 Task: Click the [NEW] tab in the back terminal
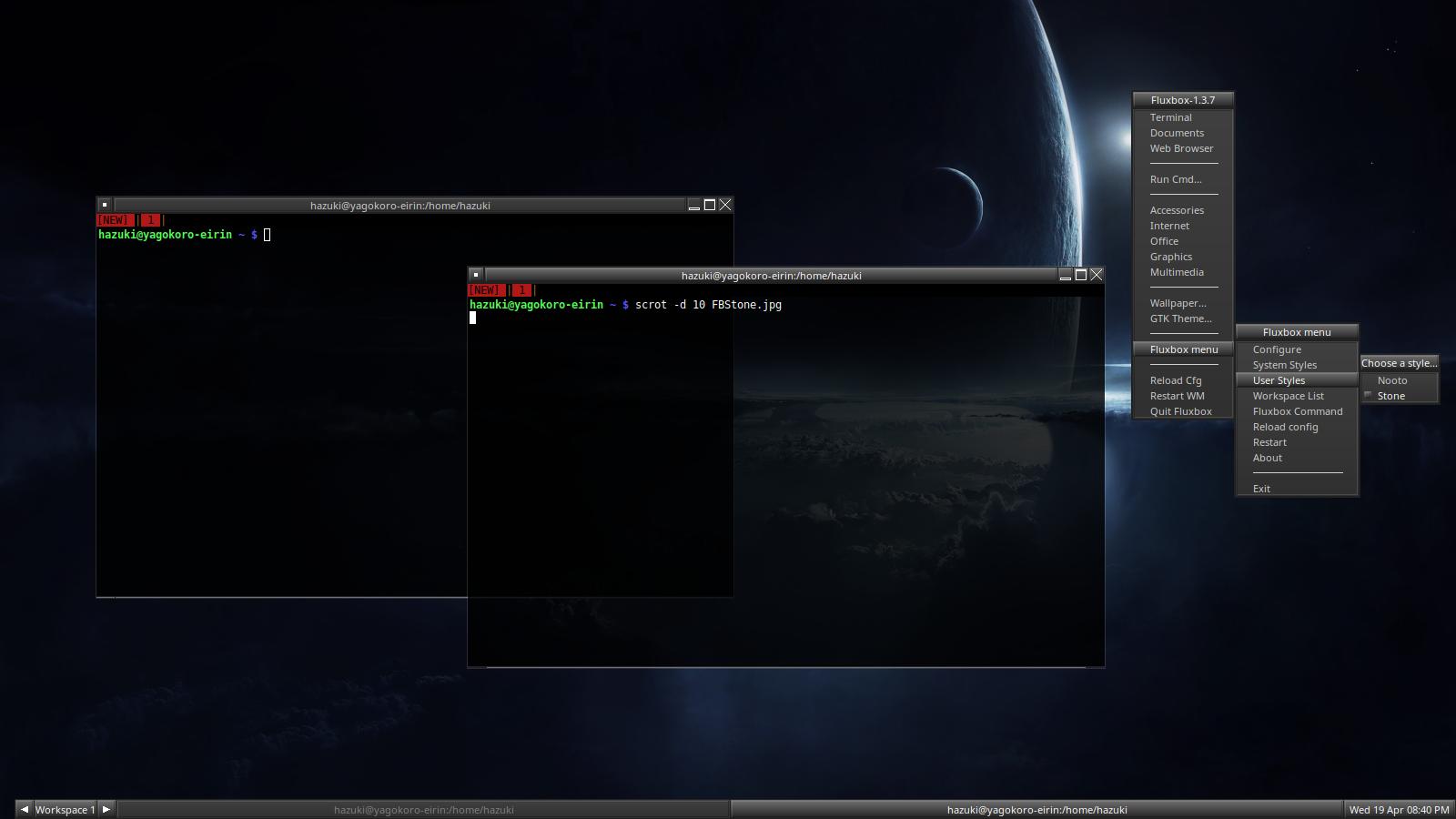(x=114, y=220)
